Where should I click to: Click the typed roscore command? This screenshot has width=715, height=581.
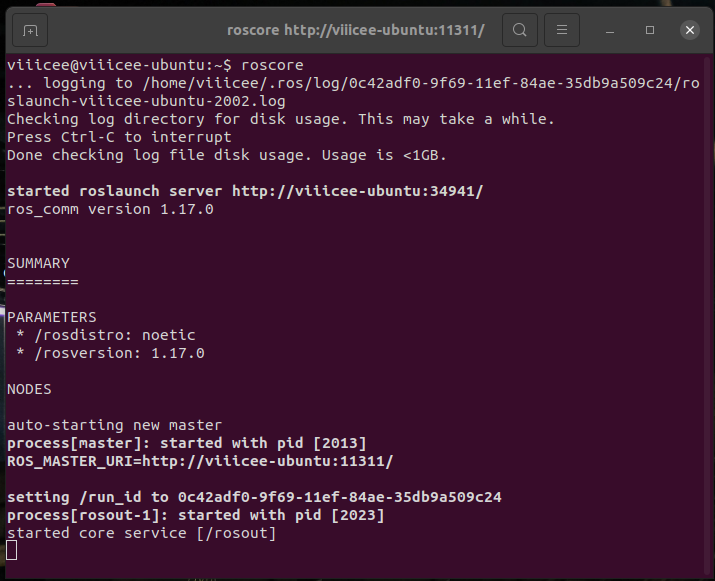pos(272,65)
